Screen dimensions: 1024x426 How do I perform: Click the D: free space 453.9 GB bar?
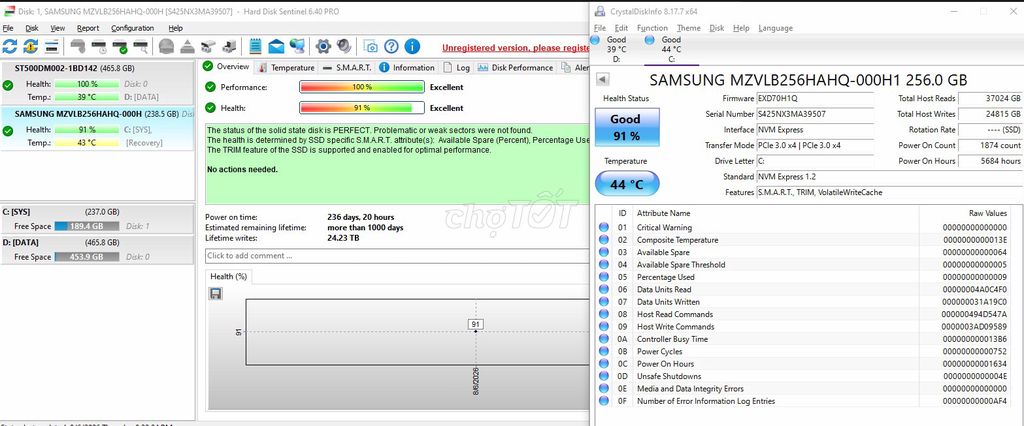[x=86, y=257]
